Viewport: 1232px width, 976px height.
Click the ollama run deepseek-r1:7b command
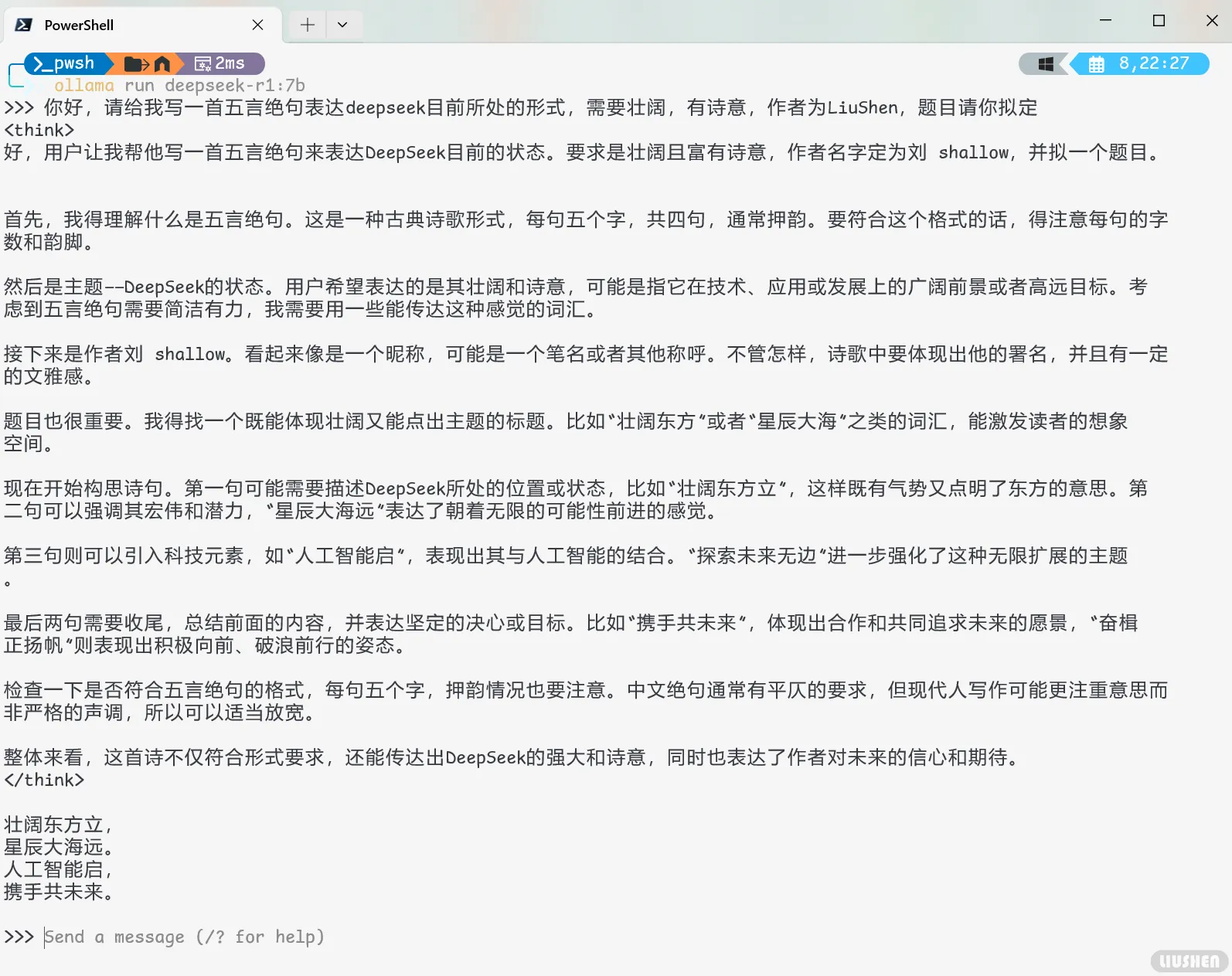click(x=179, y=85)
